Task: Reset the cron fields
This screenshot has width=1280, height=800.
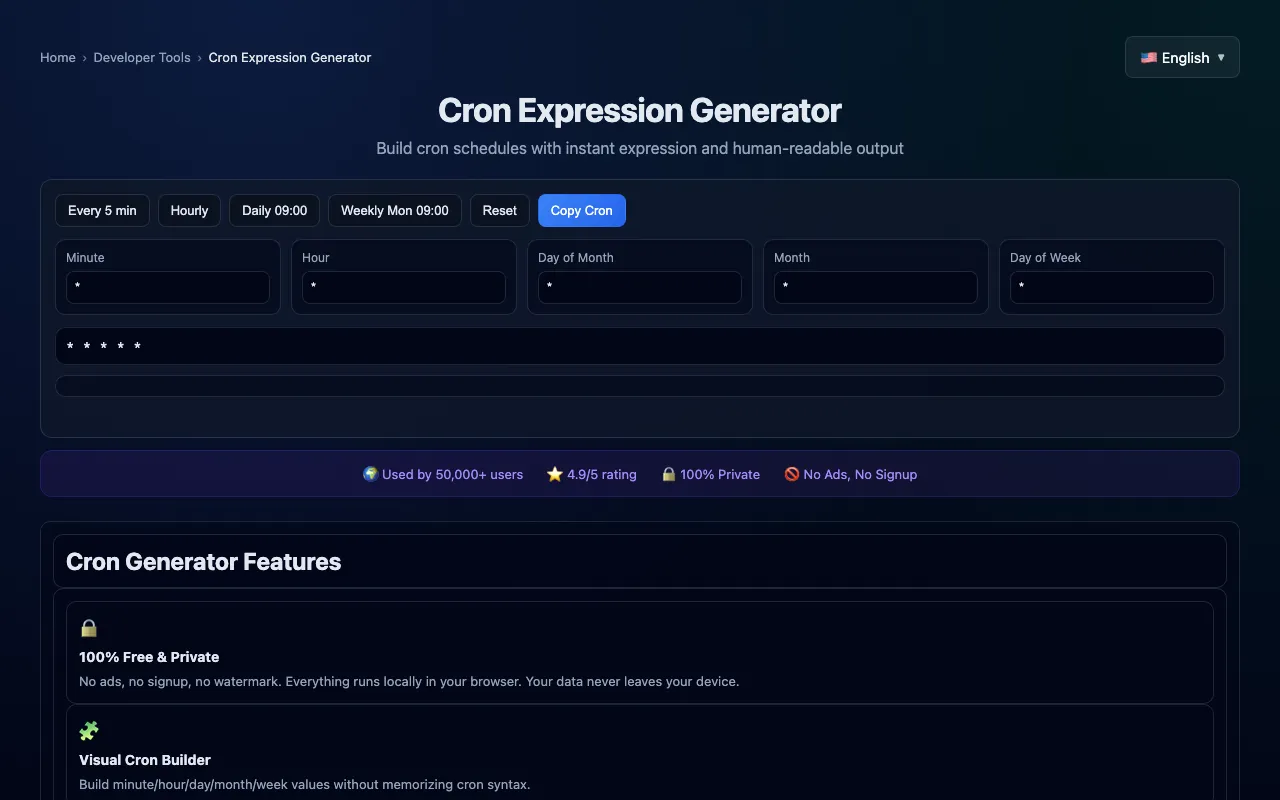Action: coord(500,211)
